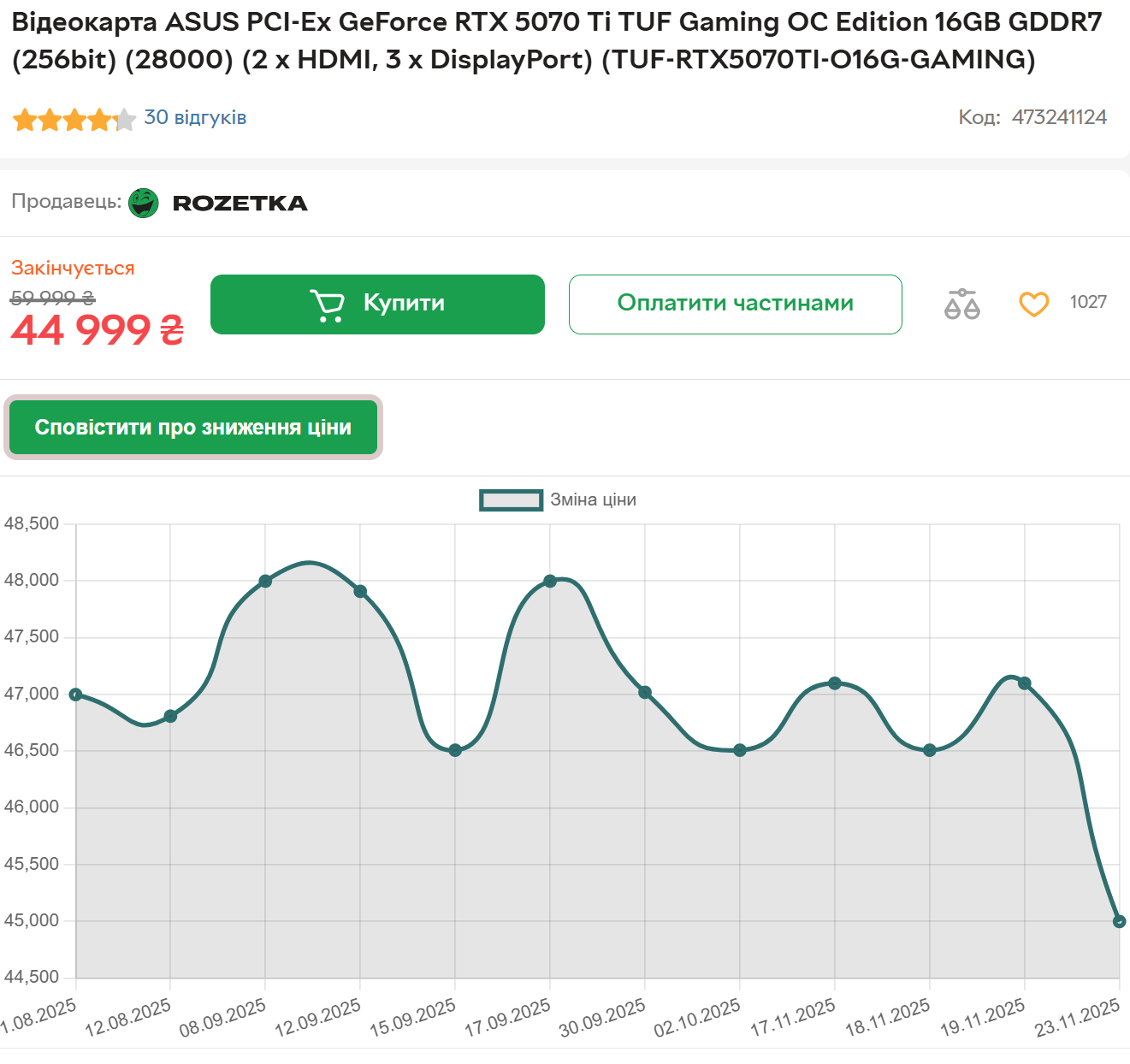Click the compare scales icon

coord(961,304)
